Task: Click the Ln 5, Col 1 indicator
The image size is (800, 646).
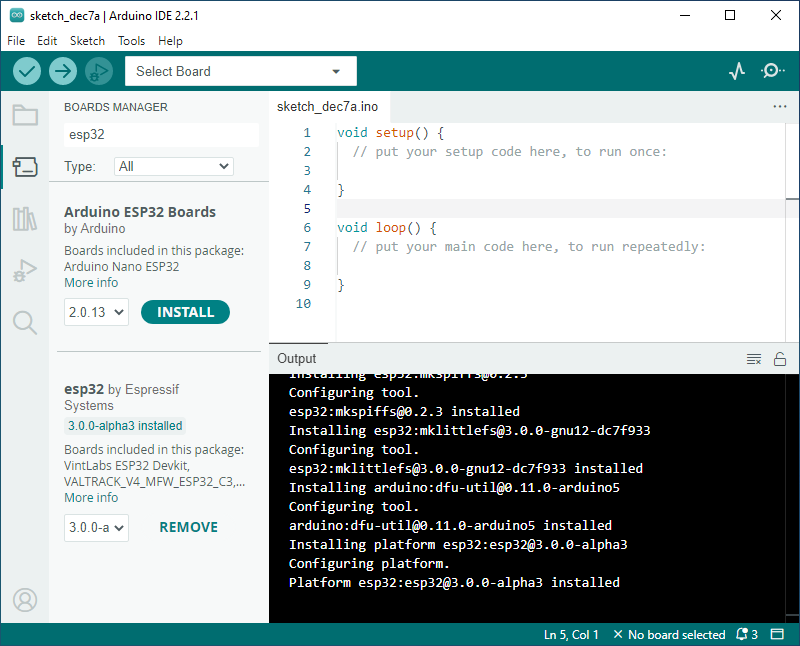Action: point(571,634)
